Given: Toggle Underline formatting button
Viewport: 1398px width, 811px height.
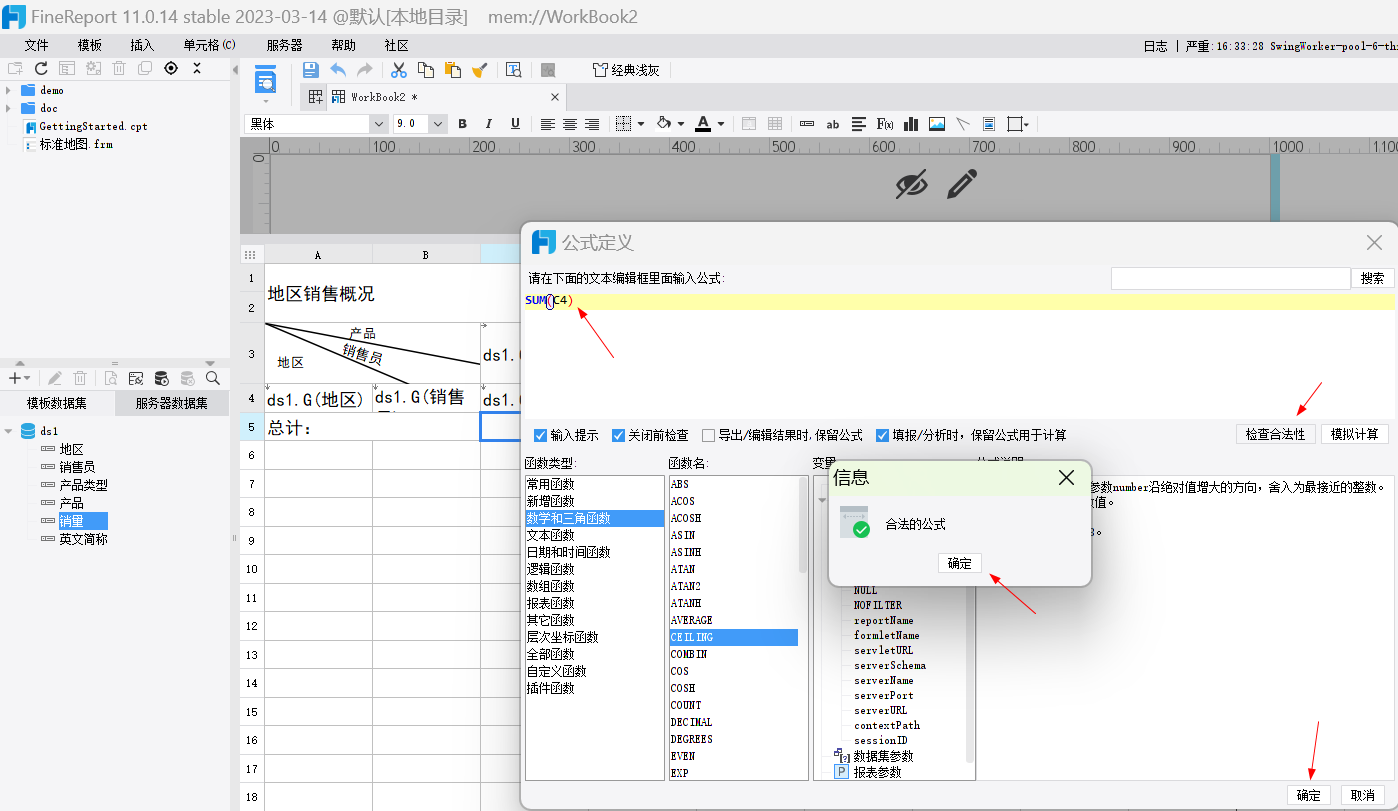Looking at the screenshot, I should point(516,124).
